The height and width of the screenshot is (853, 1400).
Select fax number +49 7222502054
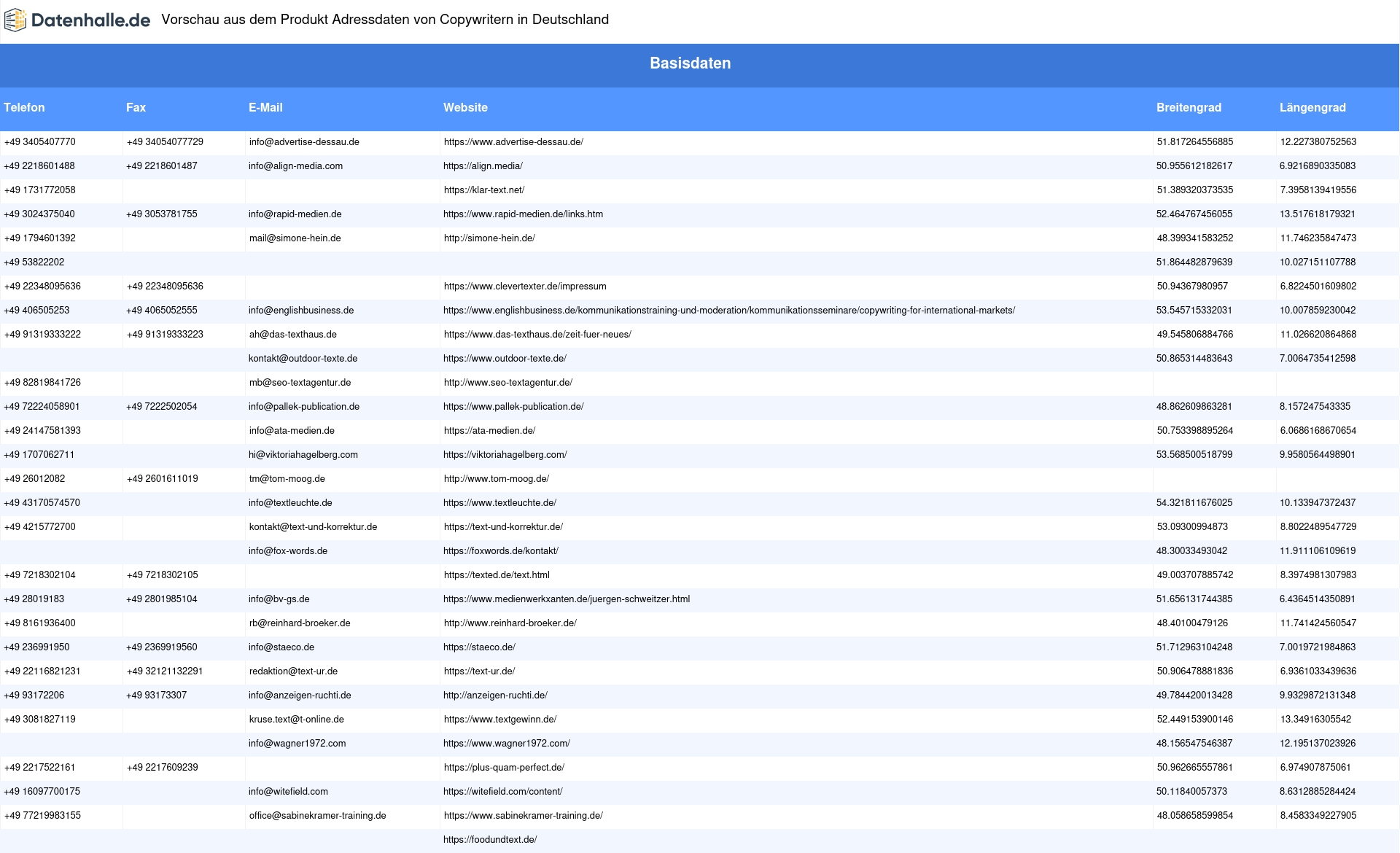162,407
